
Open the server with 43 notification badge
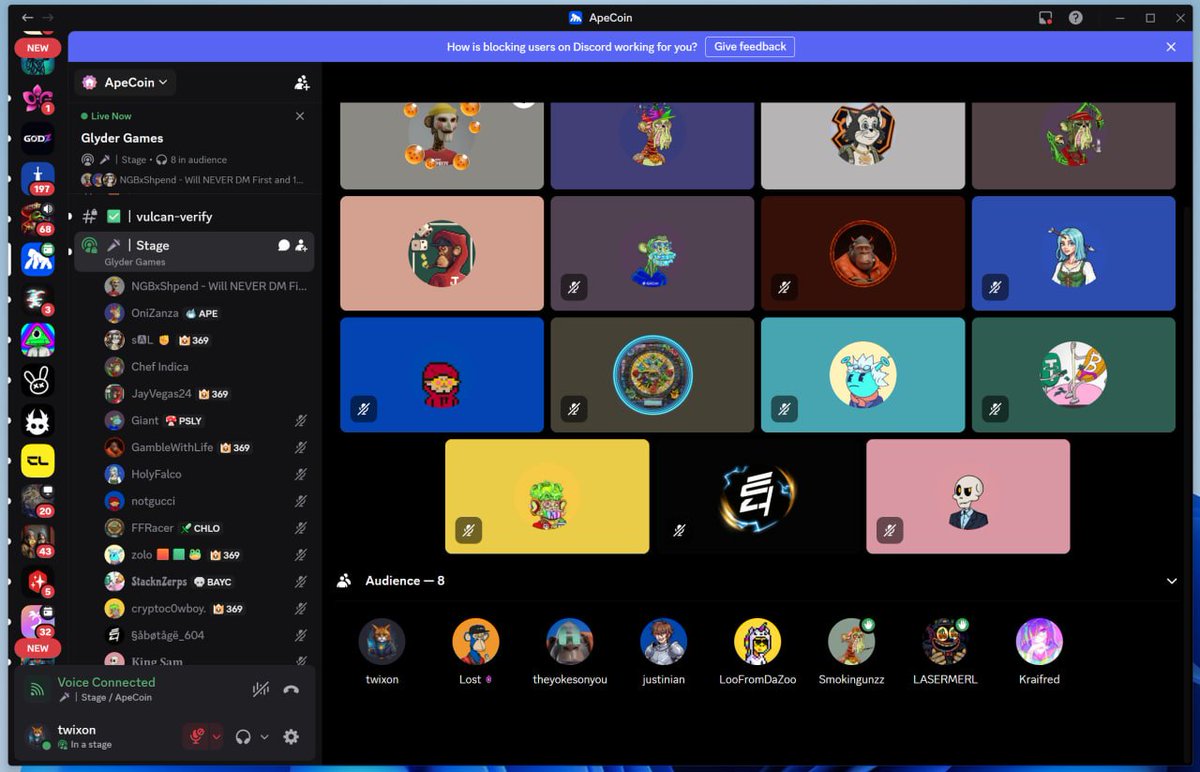click(x=37, y=541)
